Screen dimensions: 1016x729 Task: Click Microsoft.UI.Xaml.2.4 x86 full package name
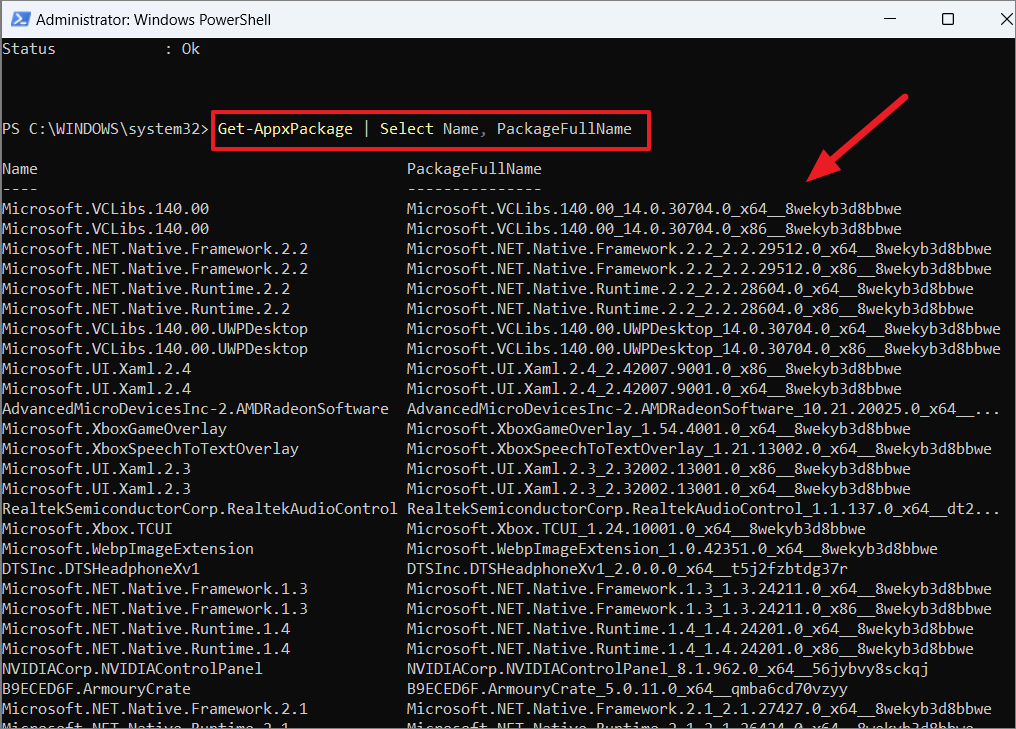(654, 369)
